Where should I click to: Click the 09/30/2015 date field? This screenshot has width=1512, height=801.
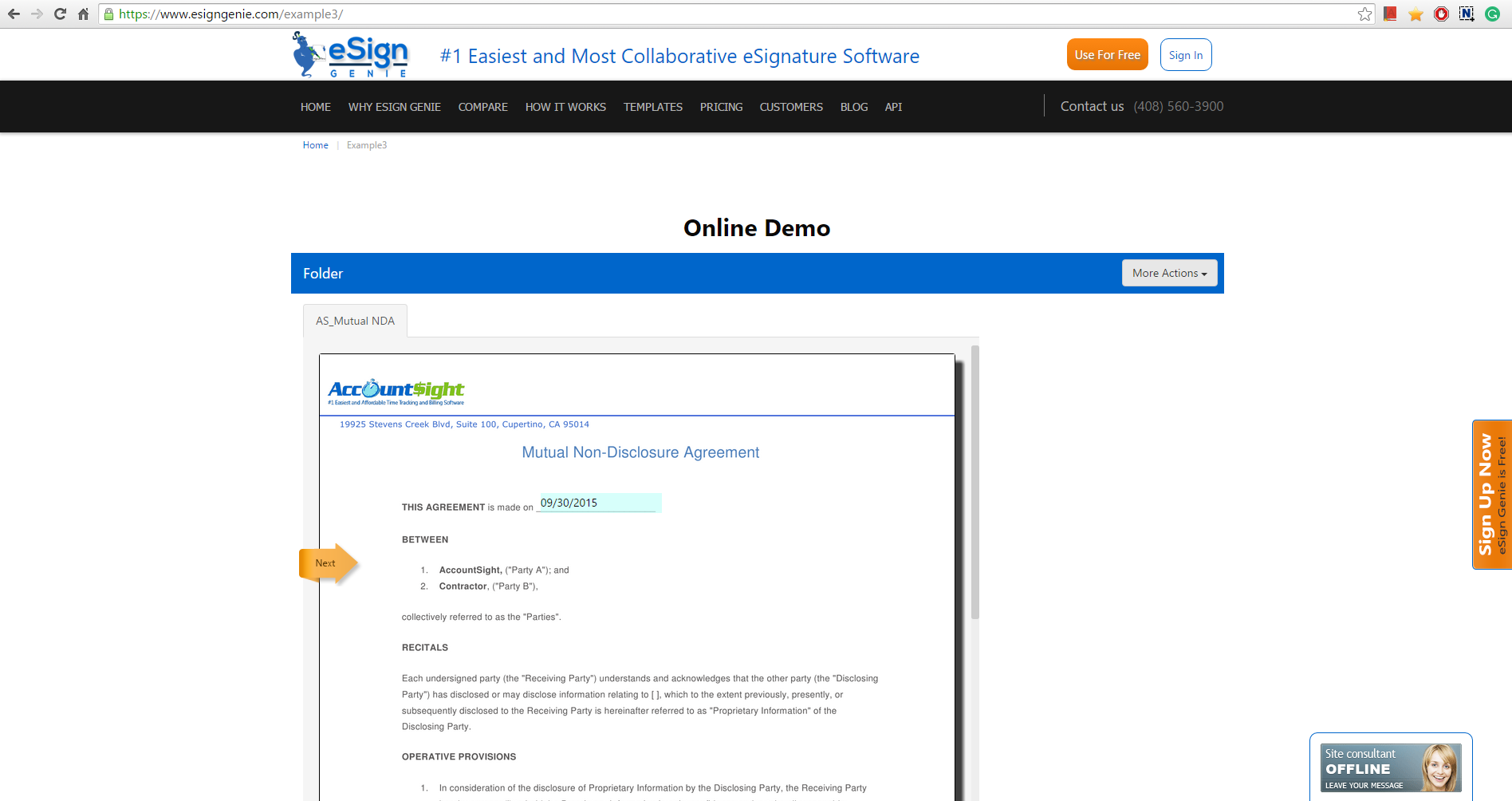[x=597, y=503]
